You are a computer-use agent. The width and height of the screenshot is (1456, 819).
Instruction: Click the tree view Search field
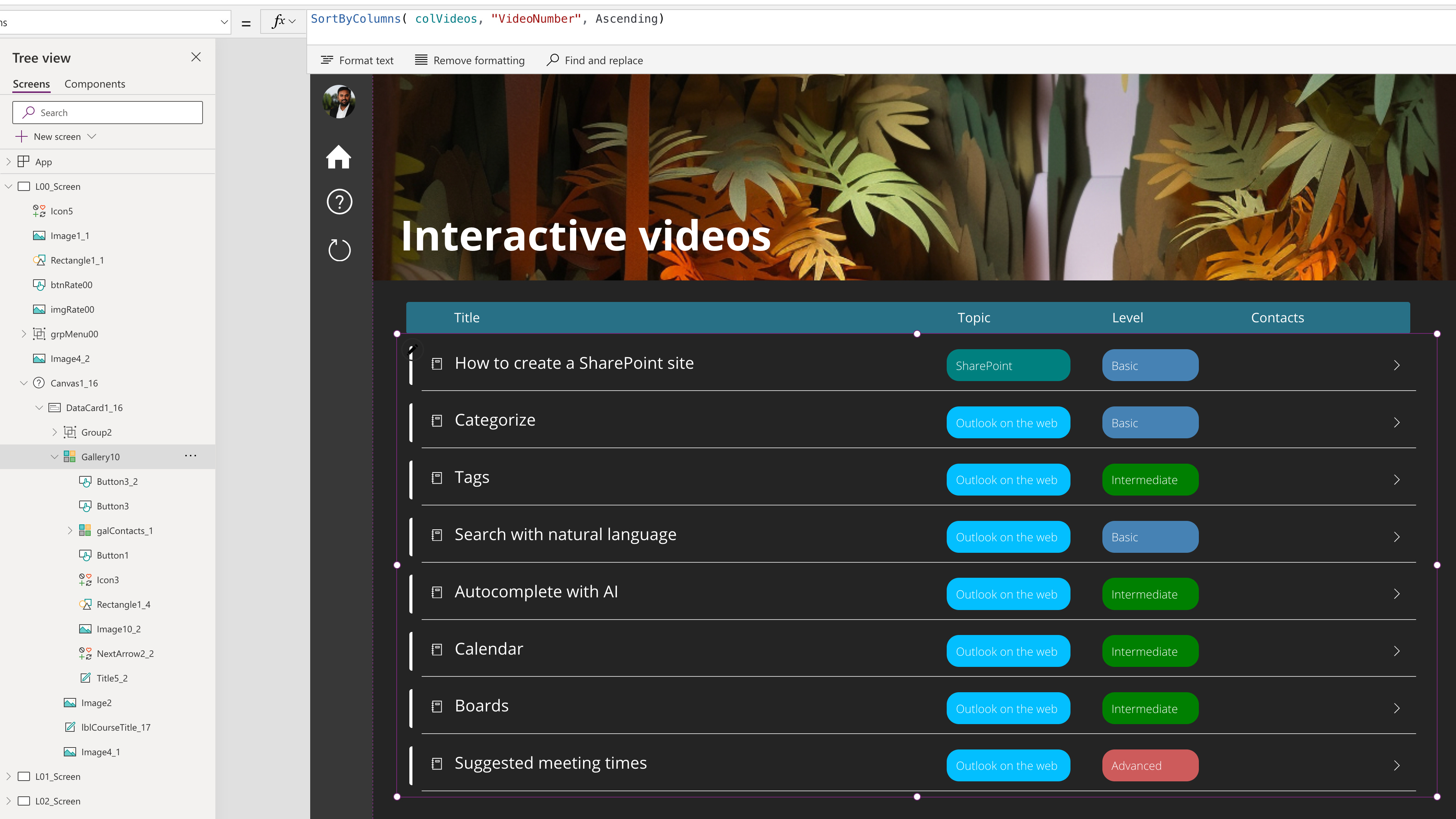107,113
